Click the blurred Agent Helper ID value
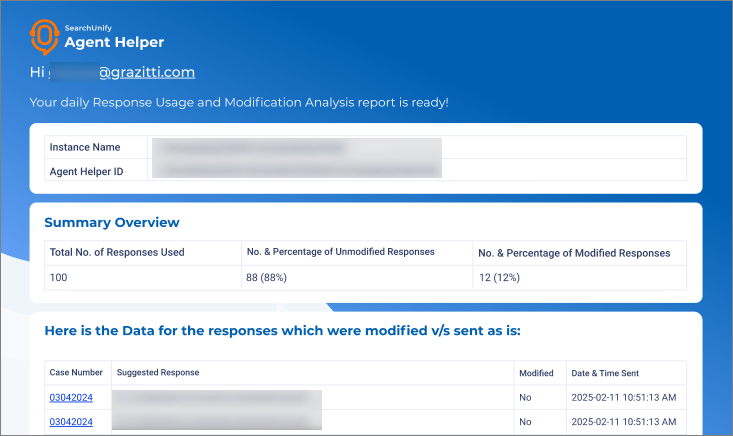This screenshot has height=436, width=733. [295, 171]
